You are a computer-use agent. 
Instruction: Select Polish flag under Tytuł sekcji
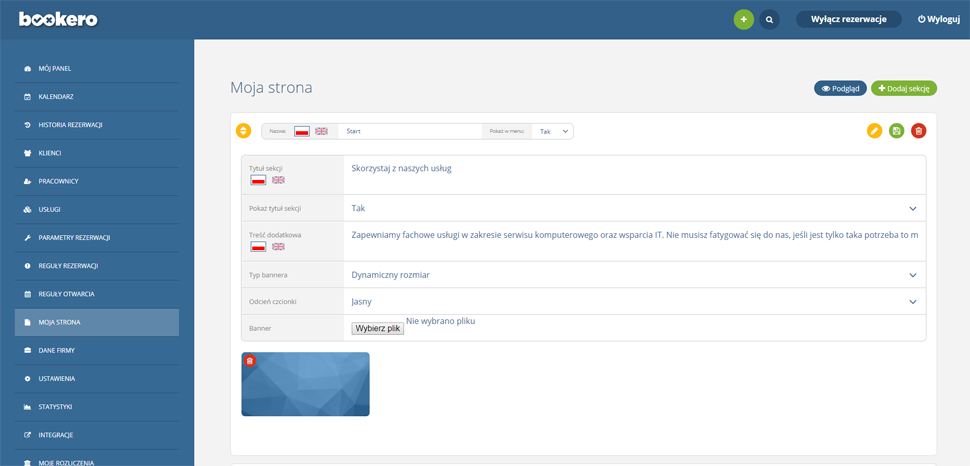point(258,180)
